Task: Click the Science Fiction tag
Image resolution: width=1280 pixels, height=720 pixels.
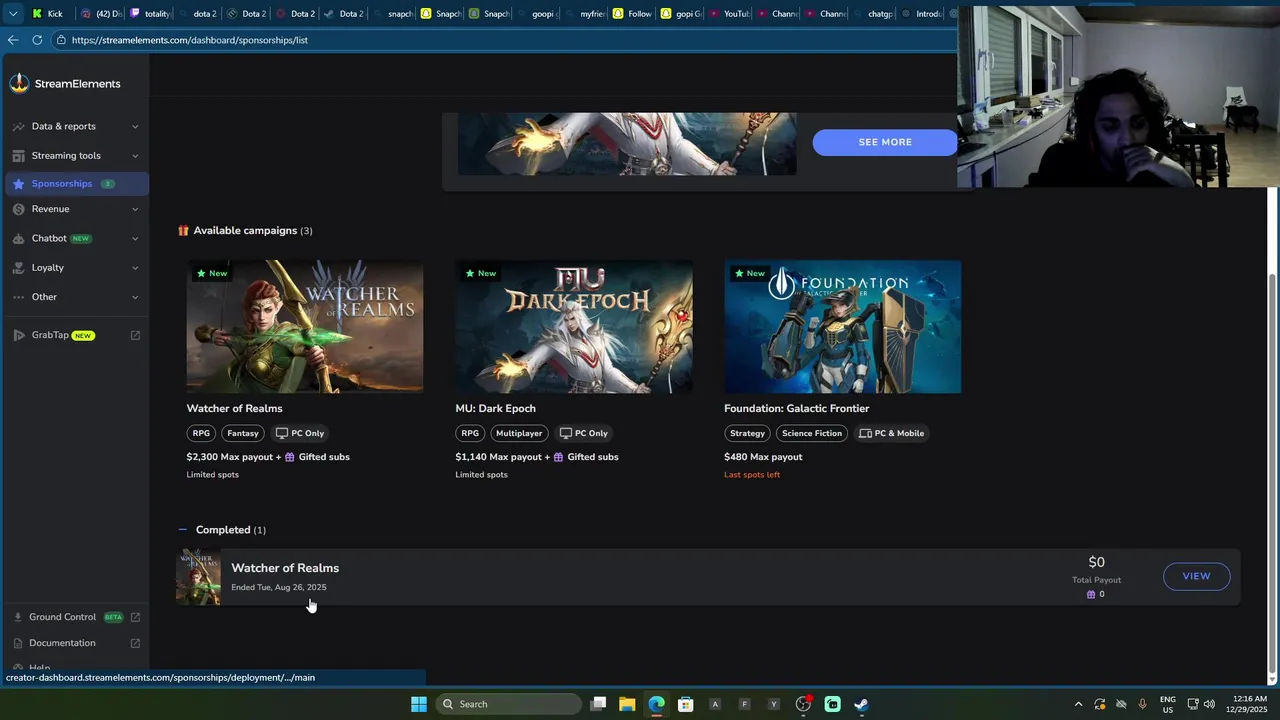Action: (812, 433)
